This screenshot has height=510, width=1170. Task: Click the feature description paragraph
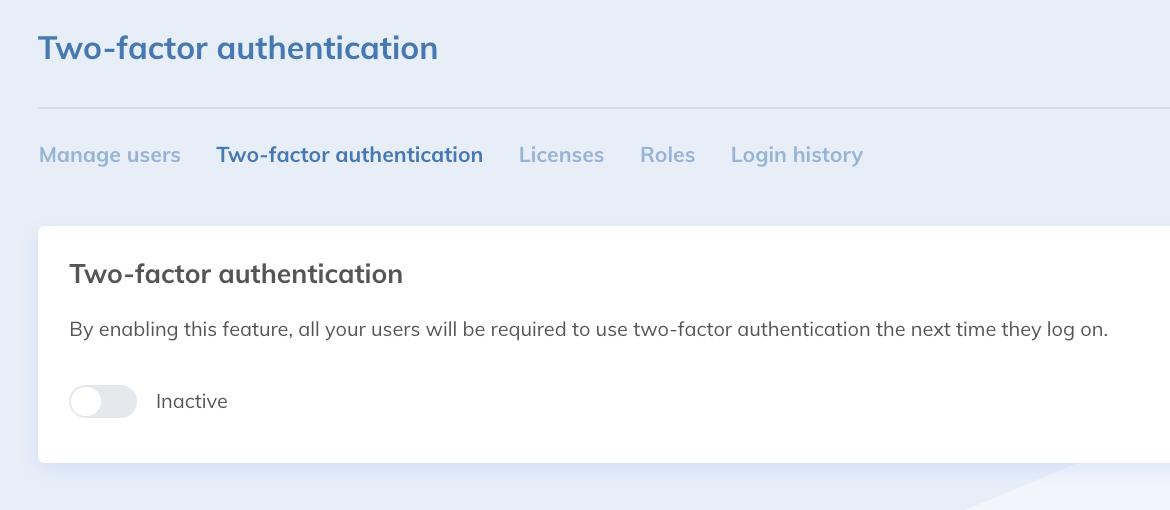tap(588, 330)
